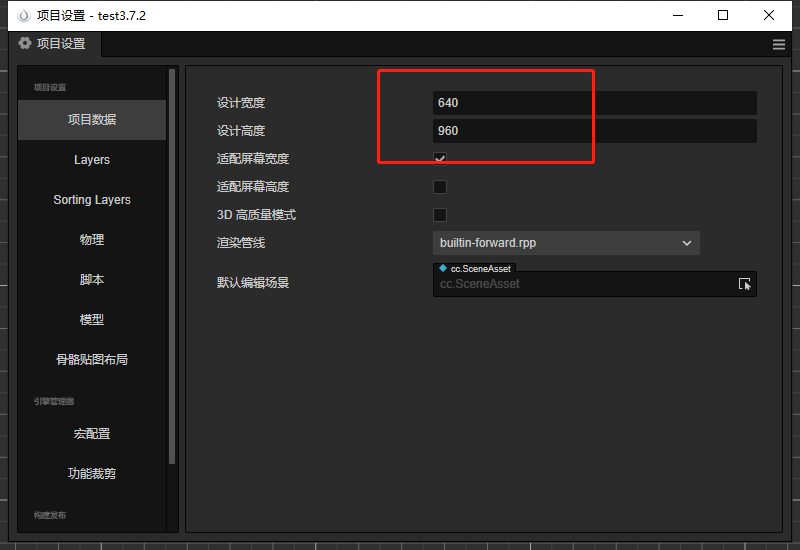Open the 模型 settings page

(92, 319)
